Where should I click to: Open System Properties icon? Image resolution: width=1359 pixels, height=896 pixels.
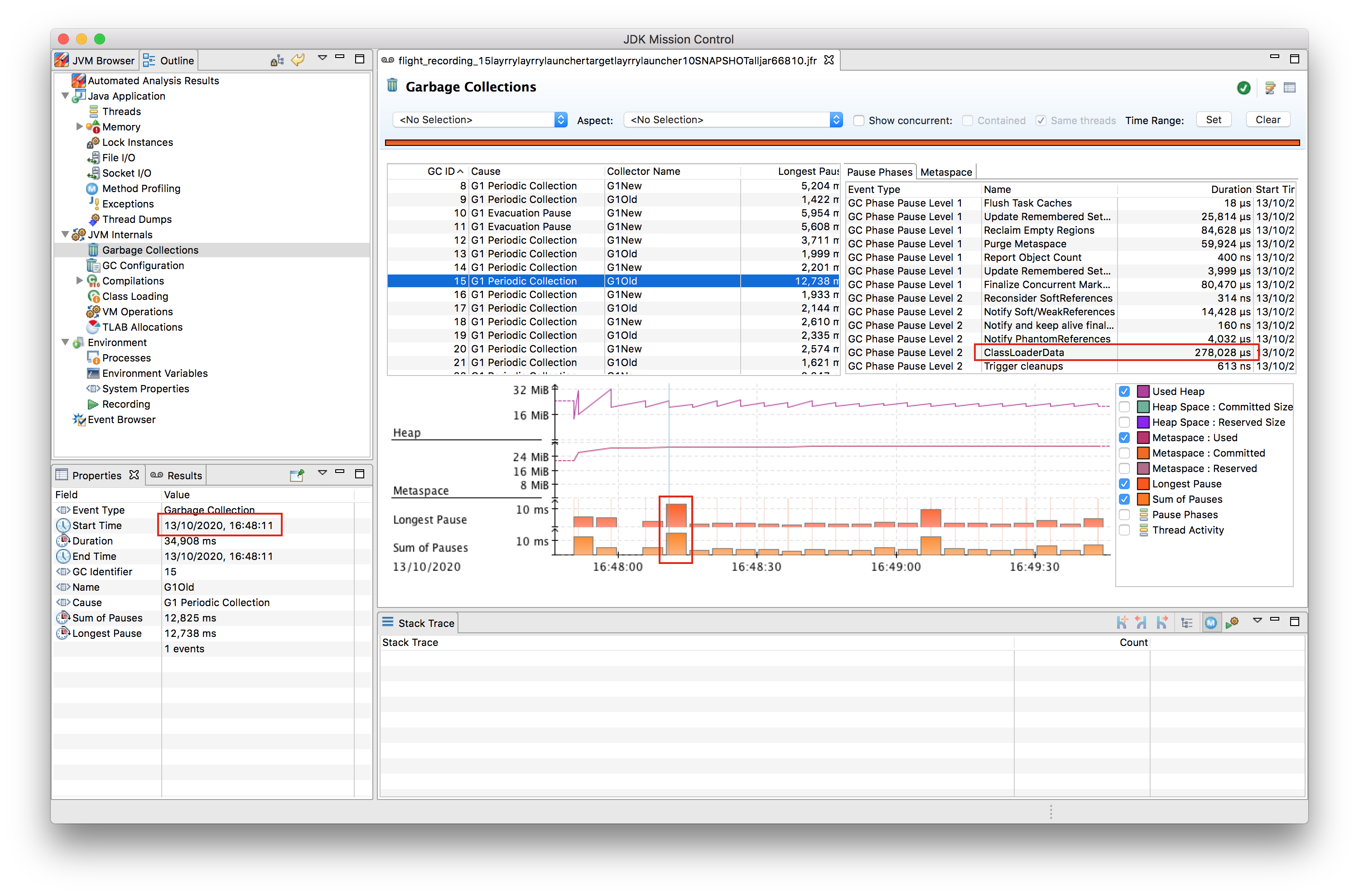tap(92, 389)
